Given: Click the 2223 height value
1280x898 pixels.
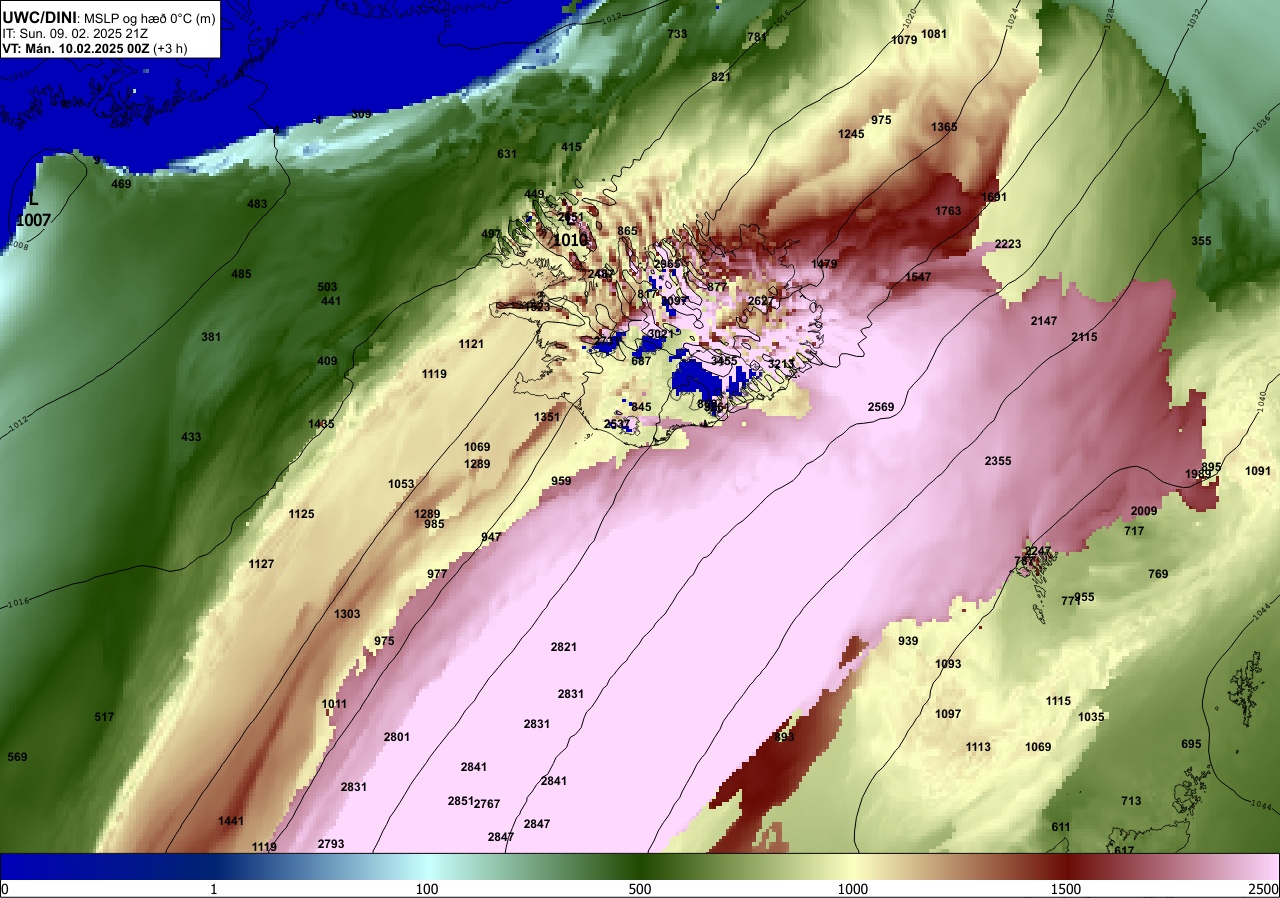Looking at the screenshot, I should click(x=1008, y=244).
